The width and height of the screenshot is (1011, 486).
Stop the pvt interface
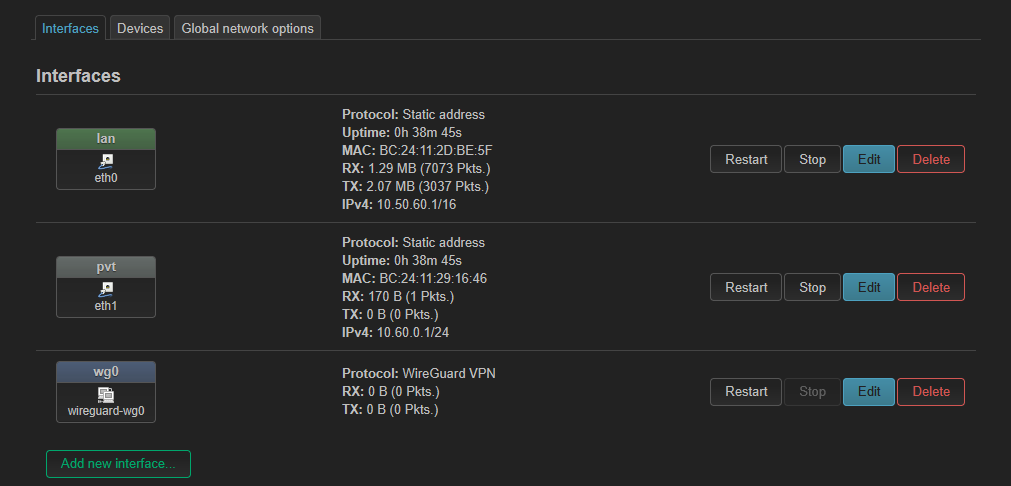(x=812, y=287)
